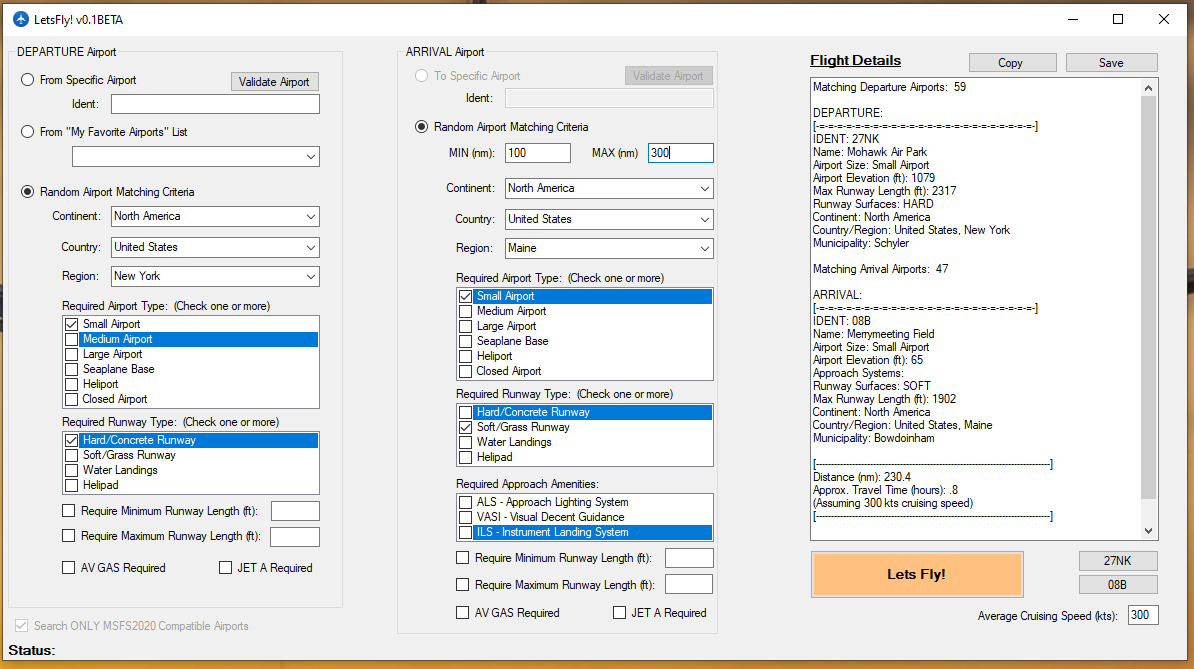Tick arrival JET A Required checkbox
Image resolution: width=1194 pixels, height=669 pixels.
(x=620, y=613)
